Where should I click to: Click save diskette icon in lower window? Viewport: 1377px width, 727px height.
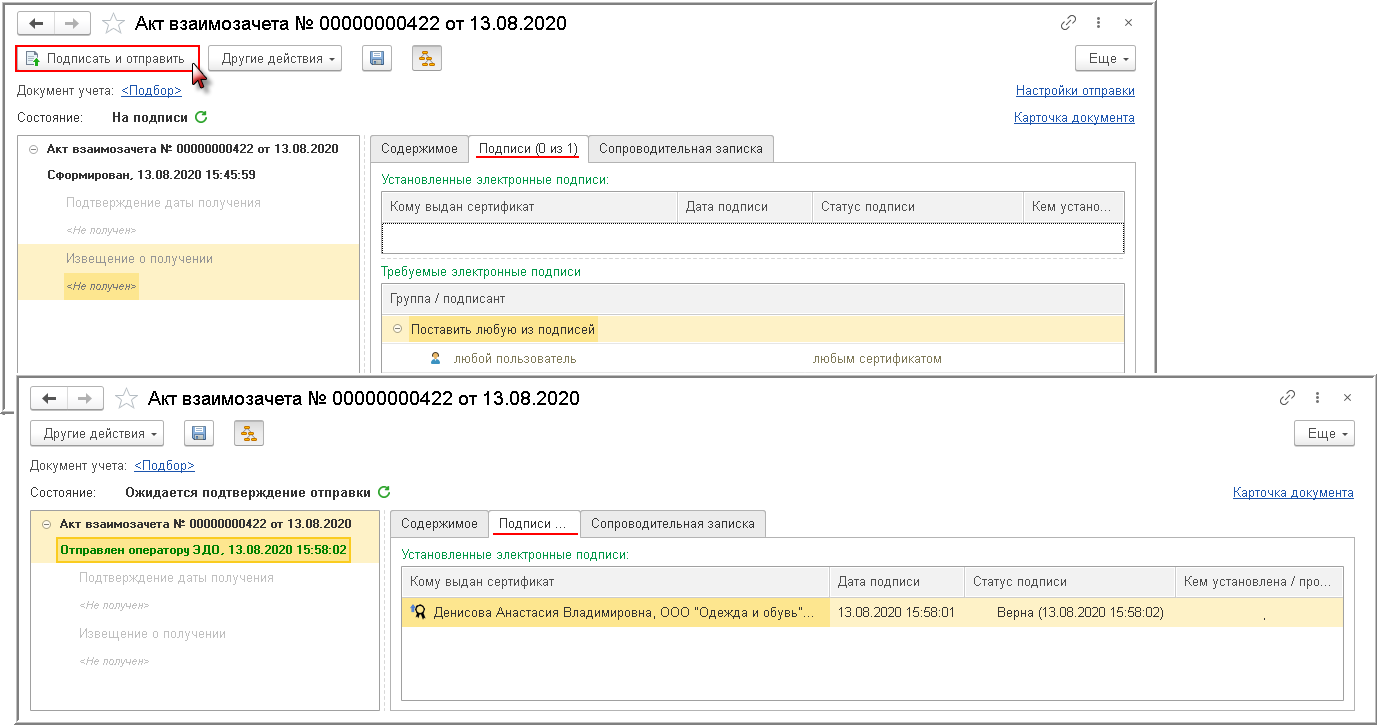(x=199, y=434)
